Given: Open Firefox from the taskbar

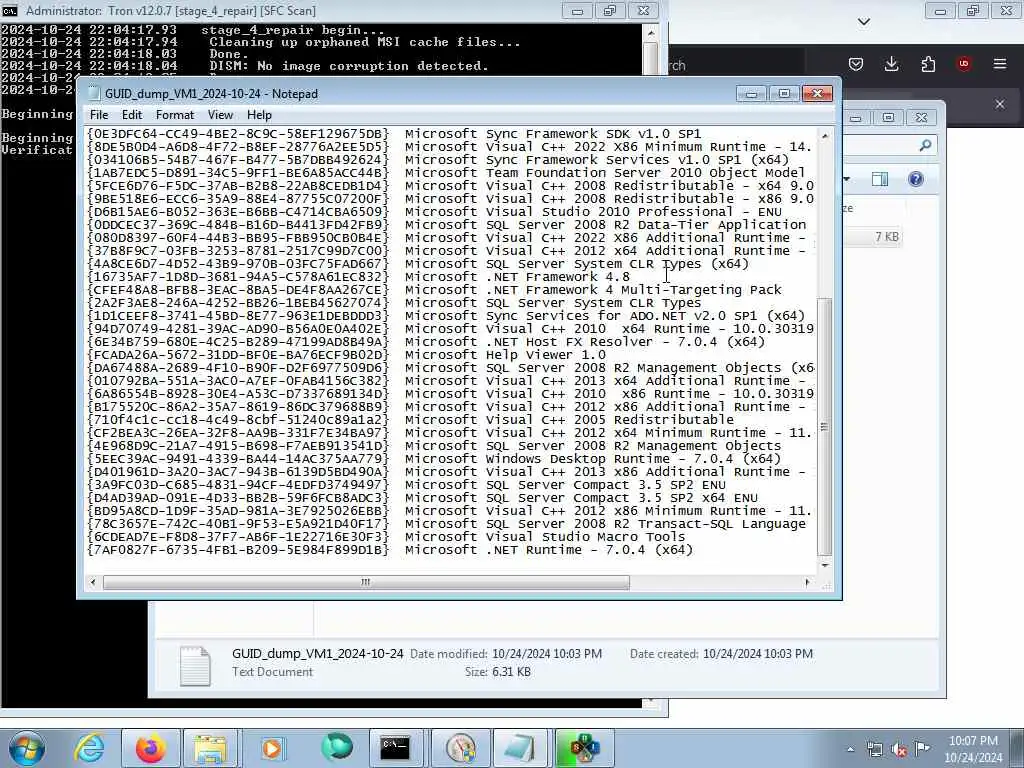Looking at the screenshot, I should [150, 748].
